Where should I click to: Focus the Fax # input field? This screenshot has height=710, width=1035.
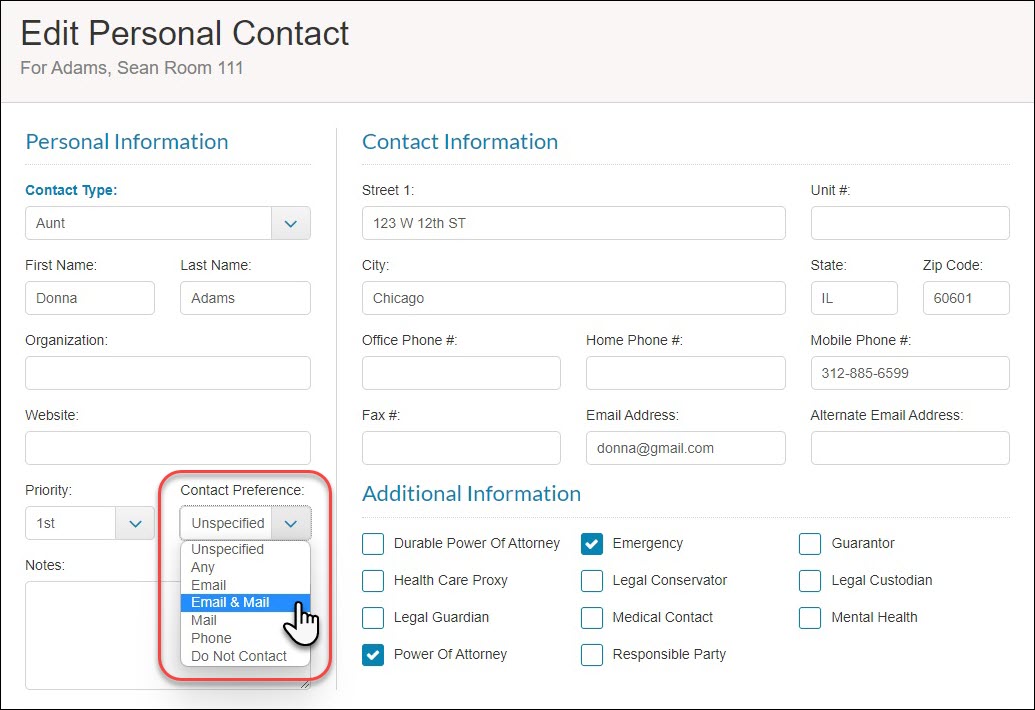pyautogui.click(x=461, y=448)
